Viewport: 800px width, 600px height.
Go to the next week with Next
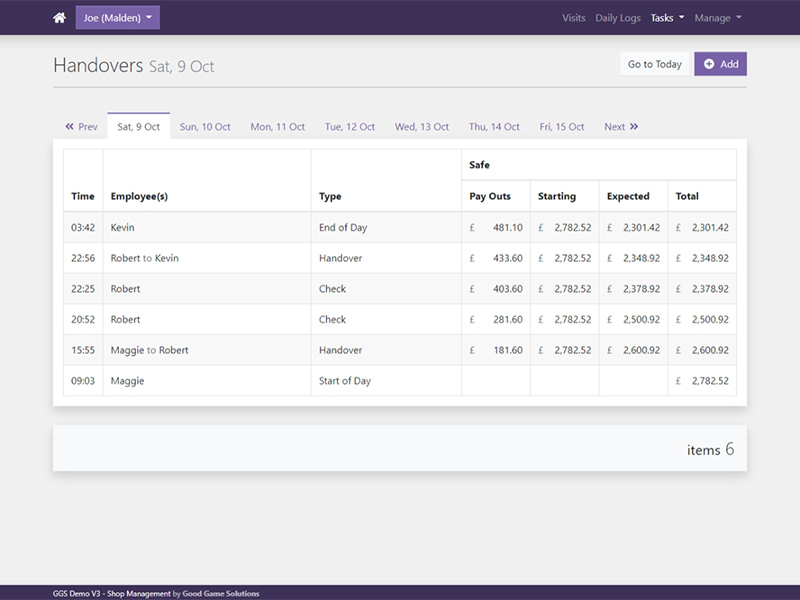pyautogui.click(x=621, y=127)
